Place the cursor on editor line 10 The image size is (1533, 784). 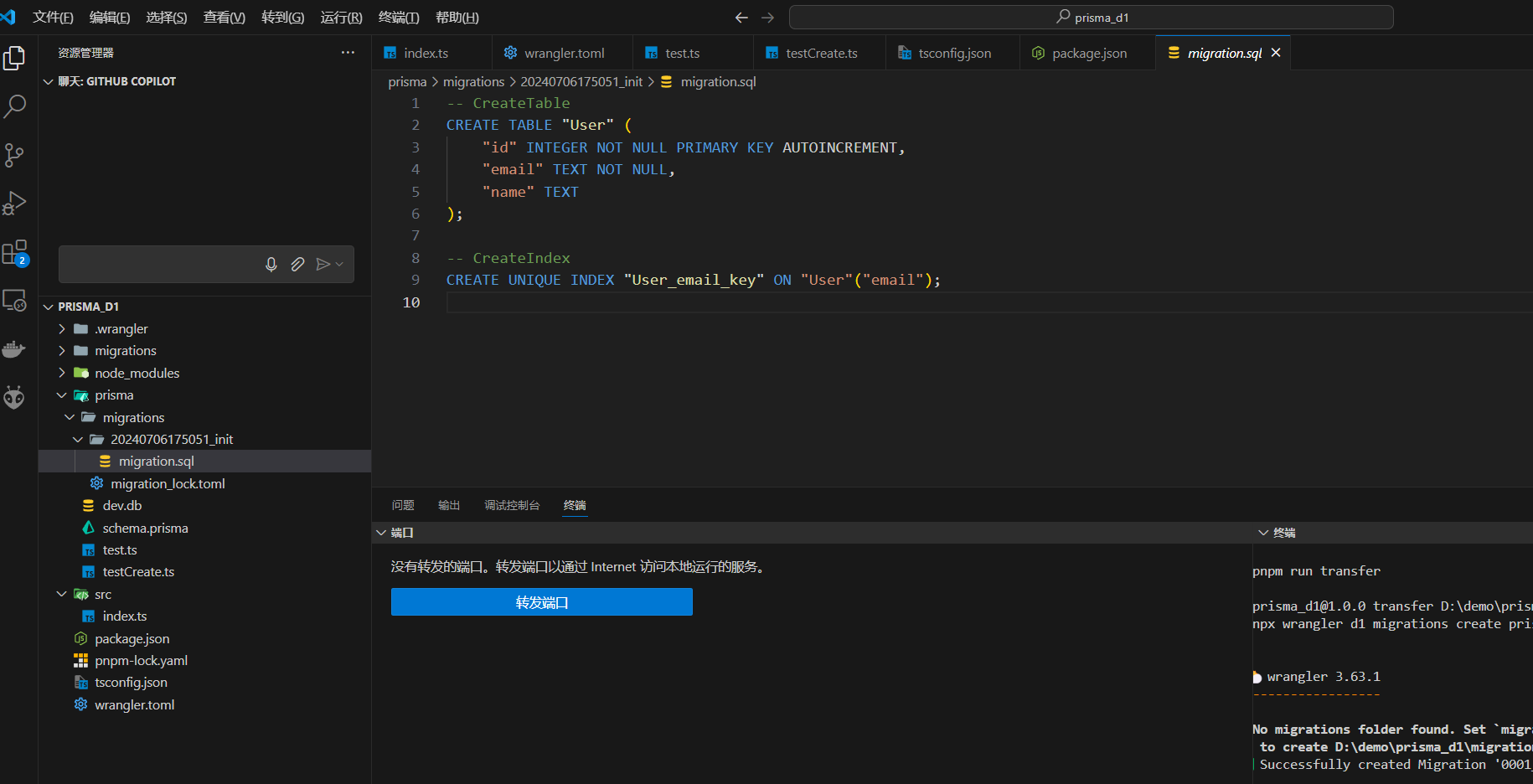(x=988, y=302)
